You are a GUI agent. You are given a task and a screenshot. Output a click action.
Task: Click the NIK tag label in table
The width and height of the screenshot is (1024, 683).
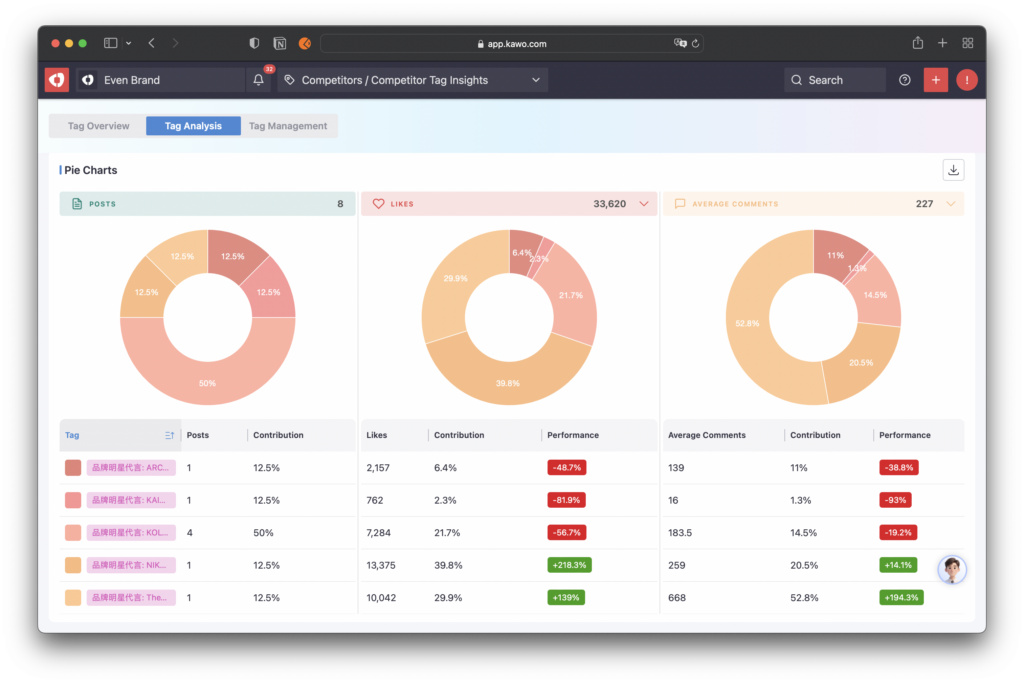(x=131, y=565)
